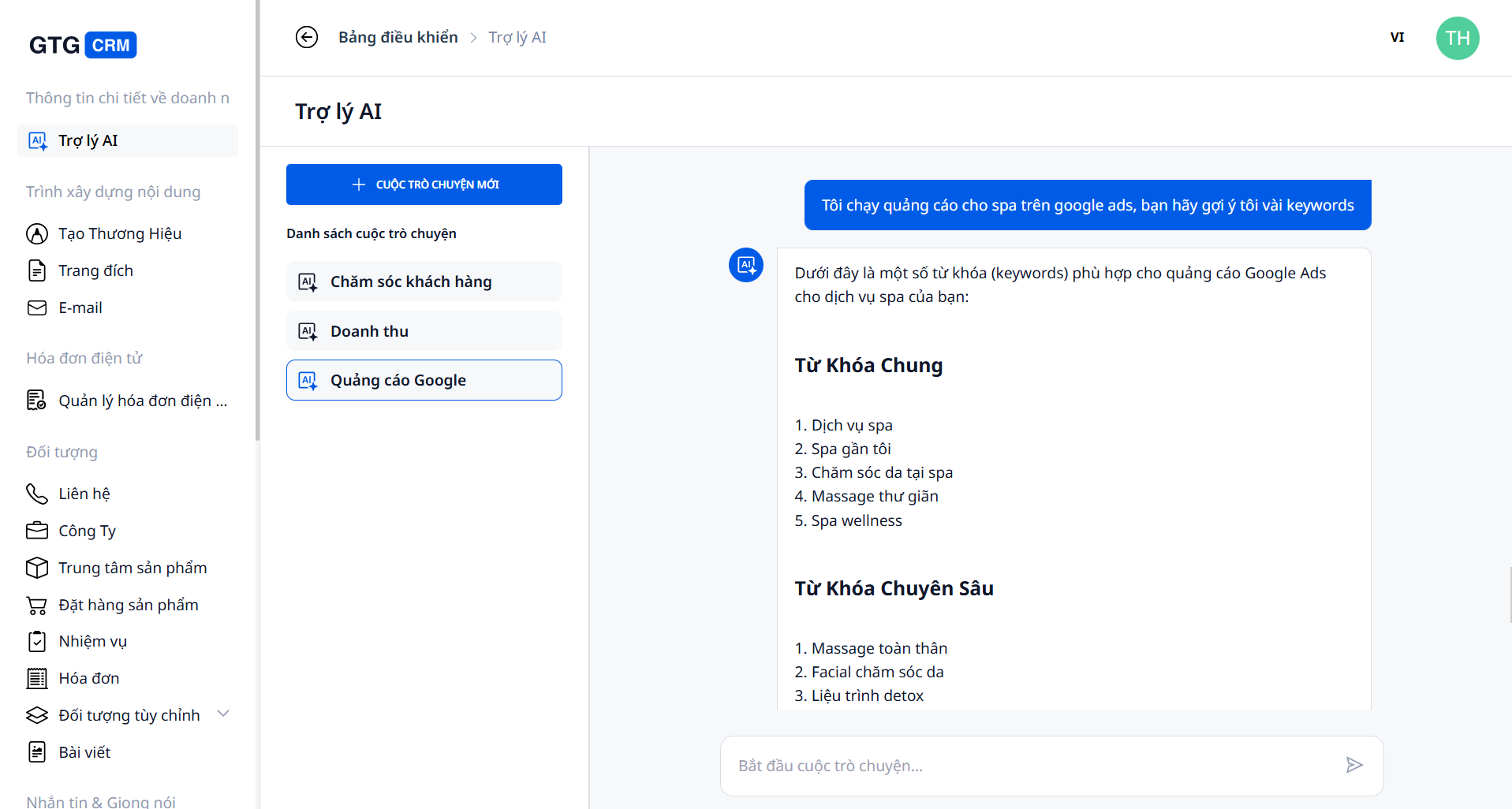Open Quản lý hóa đơn điện tử
This screenshot has width=1512, height=809.
point(142,401)
